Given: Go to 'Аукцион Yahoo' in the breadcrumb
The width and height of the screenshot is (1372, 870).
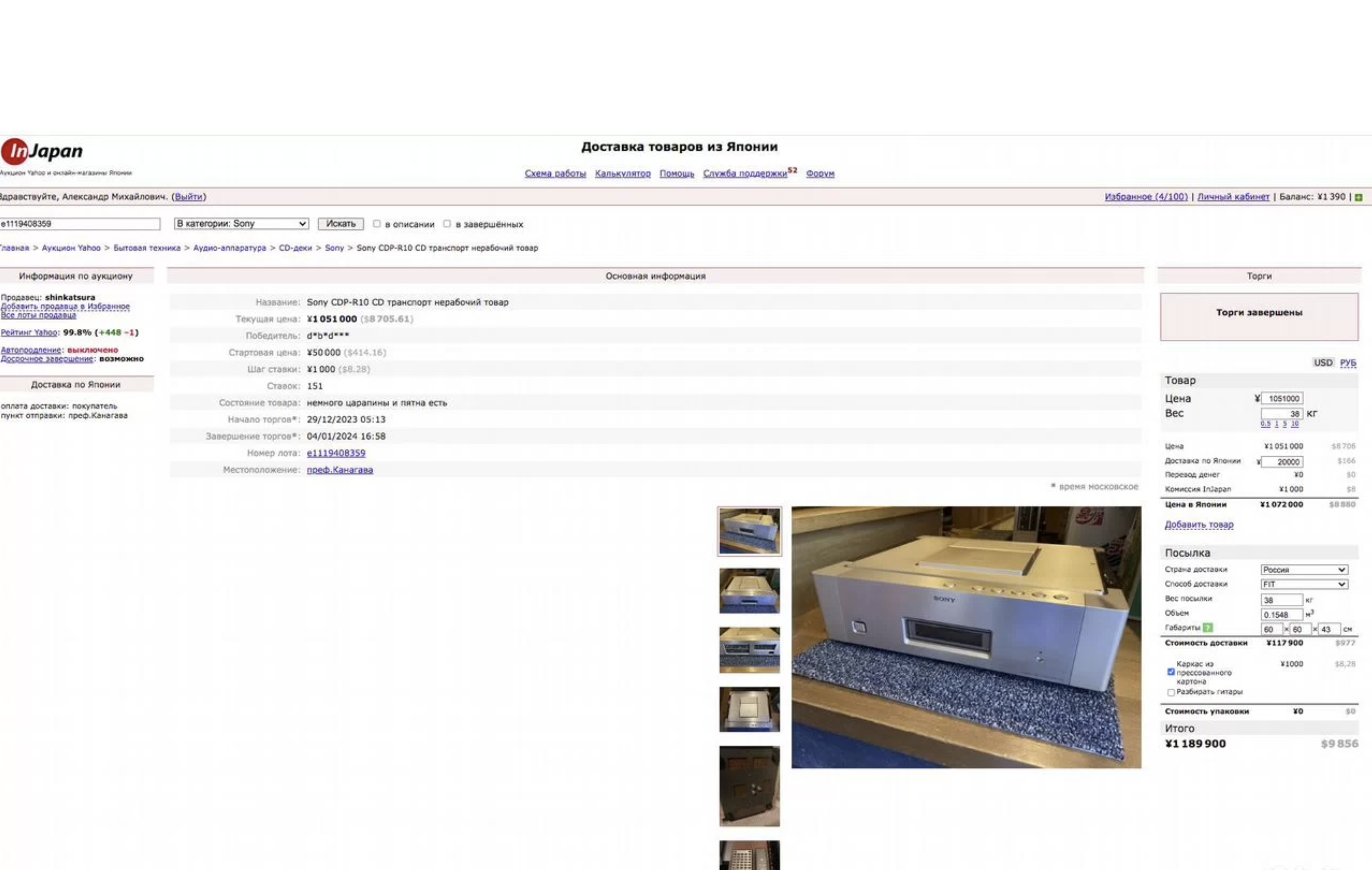Looking at the screenshot, I should tap(71, 248).
